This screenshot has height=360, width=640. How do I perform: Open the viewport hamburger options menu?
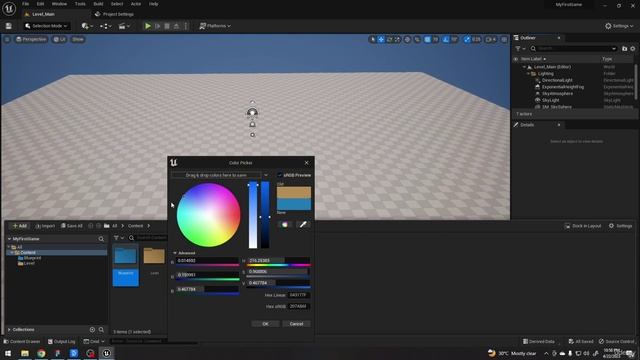(7, 39)
